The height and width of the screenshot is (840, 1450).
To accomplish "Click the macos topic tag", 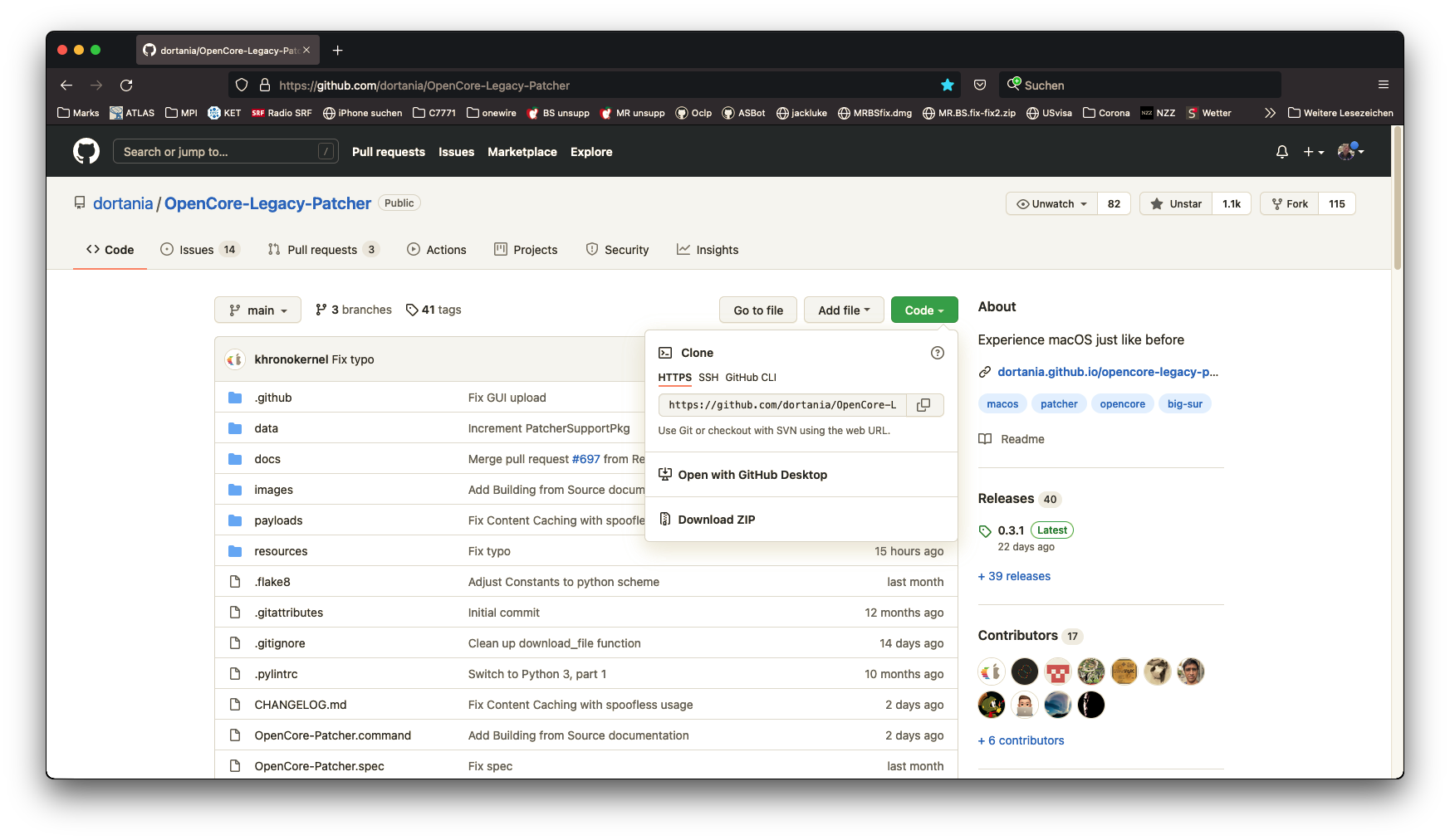I will coord(1002,404).
